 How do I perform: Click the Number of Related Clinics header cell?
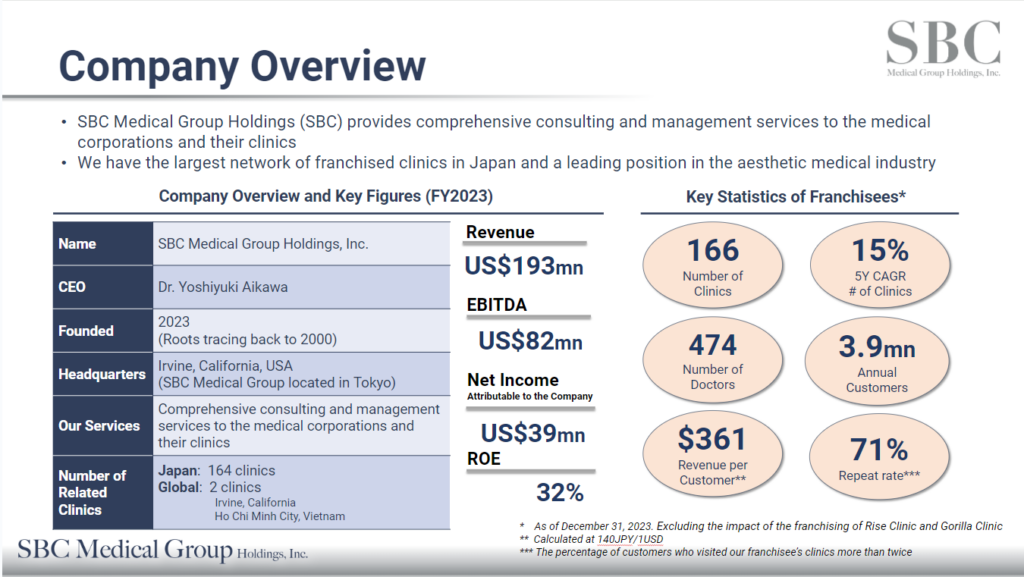point(102,492)
